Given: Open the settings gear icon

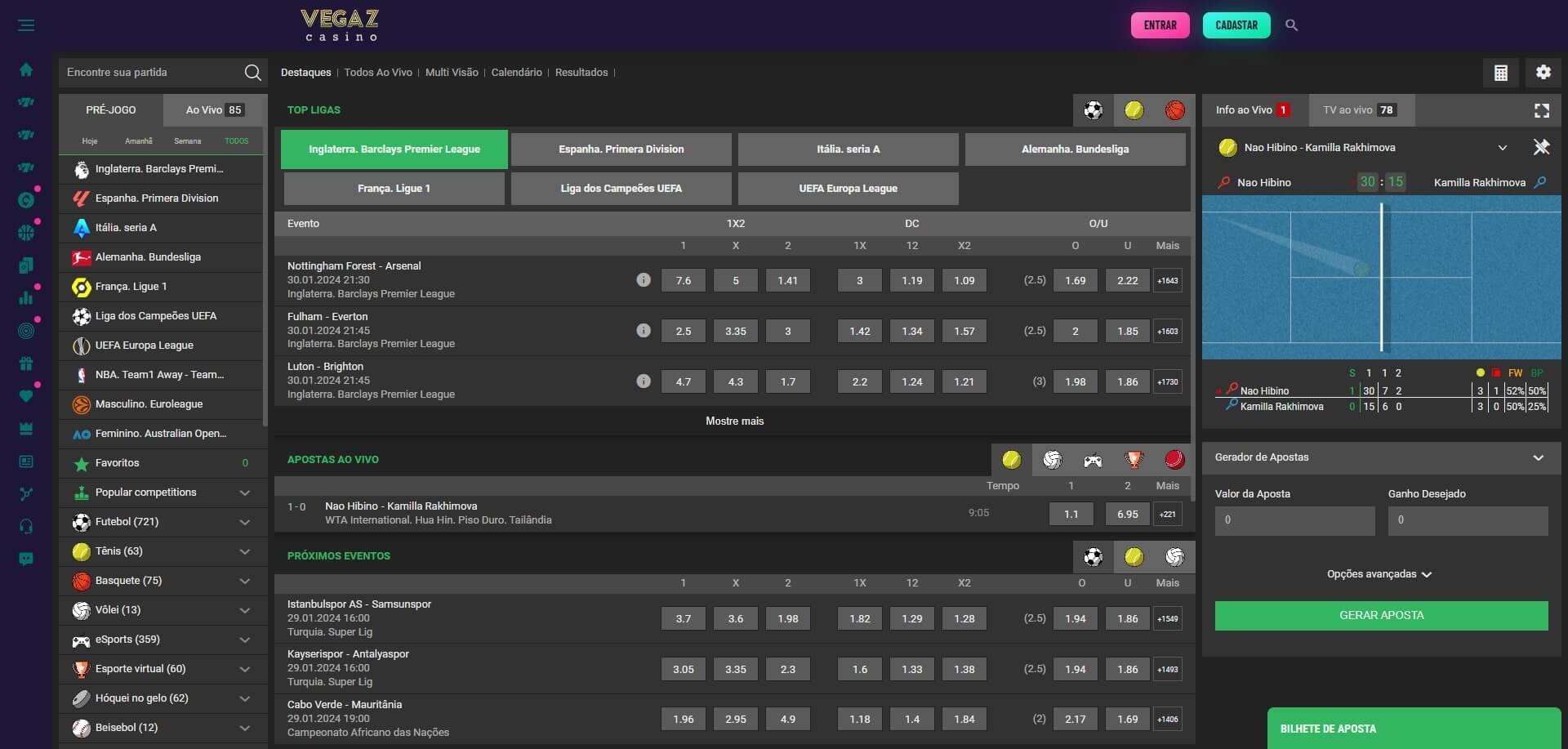Looking at the screenshot, I should tap(1543, 73).
